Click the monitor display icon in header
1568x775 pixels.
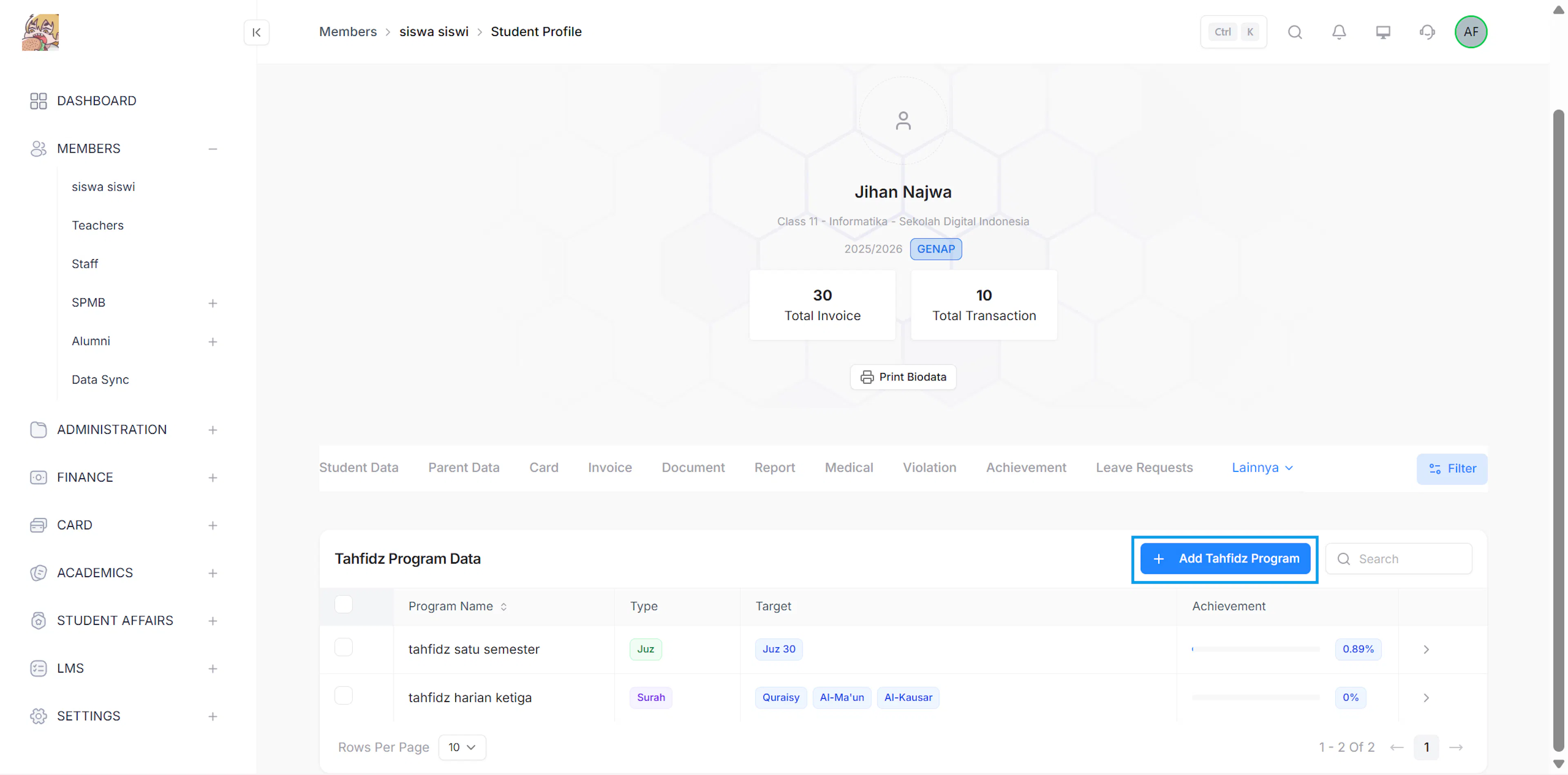(1383, 32)
